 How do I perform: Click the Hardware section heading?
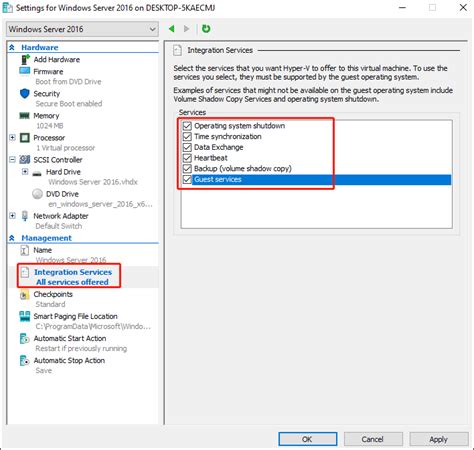[40, 48]
